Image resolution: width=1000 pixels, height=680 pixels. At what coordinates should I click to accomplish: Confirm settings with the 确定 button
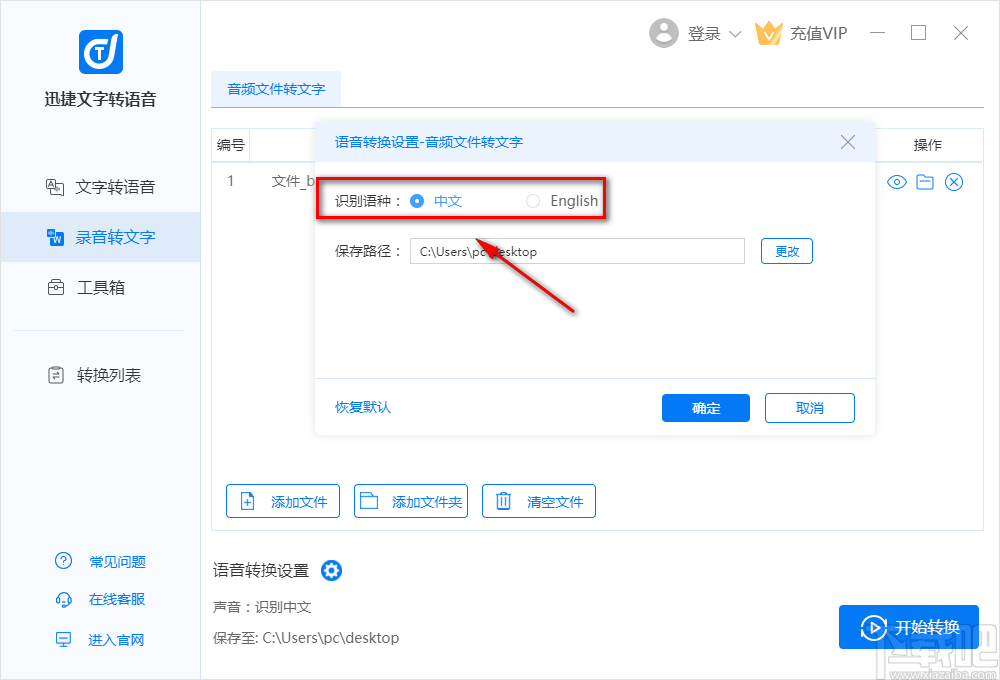coord(705,407)
